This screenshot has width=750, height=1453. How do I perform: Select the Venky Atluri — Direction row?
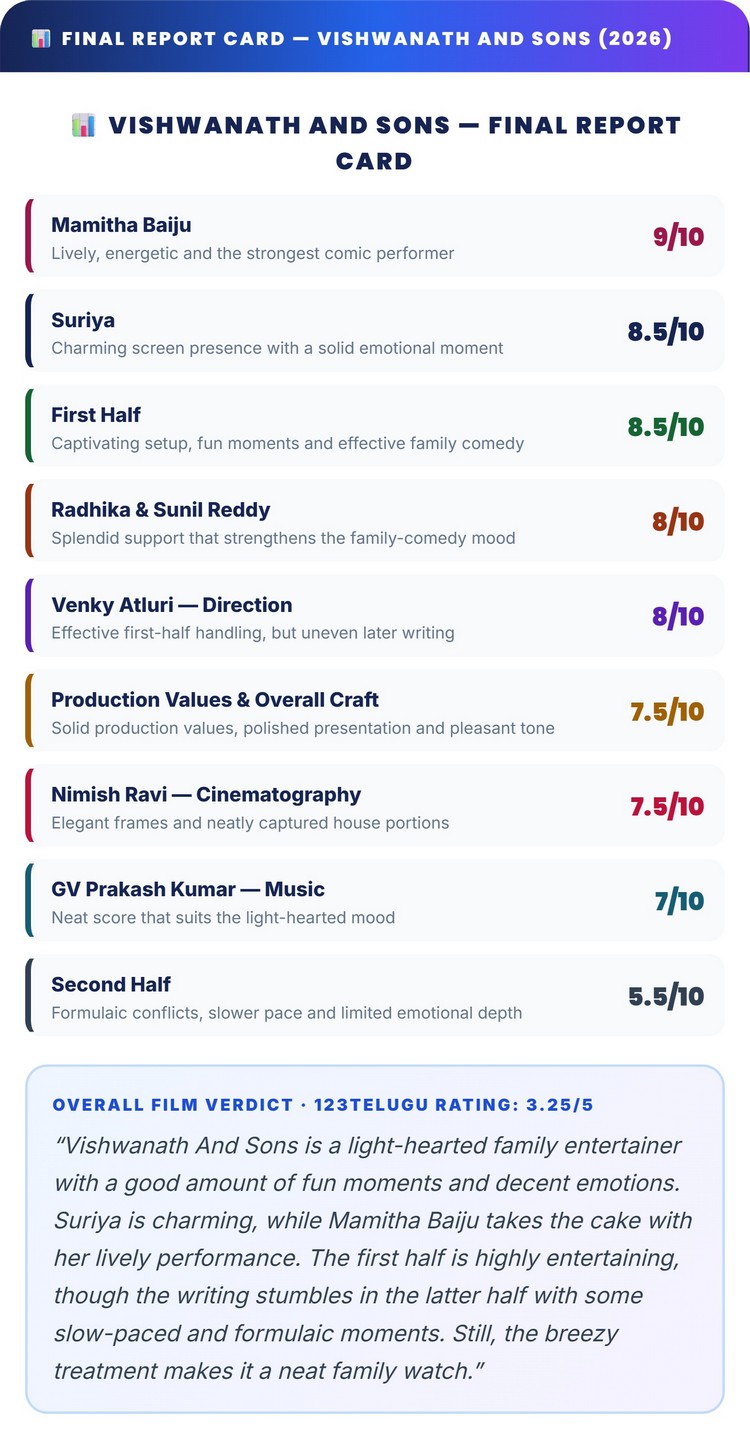pyautogui.click(x=375, y=616)
